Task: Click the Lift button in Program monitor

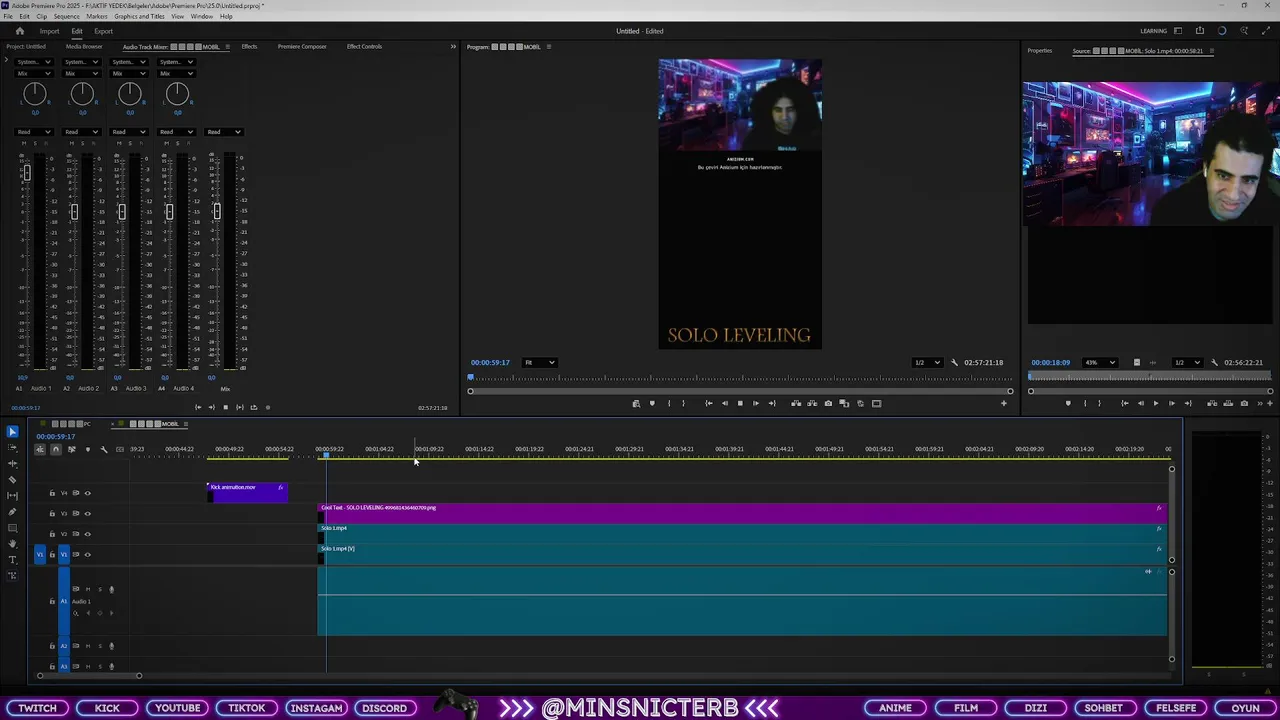Action: click(x=796, y=403)
